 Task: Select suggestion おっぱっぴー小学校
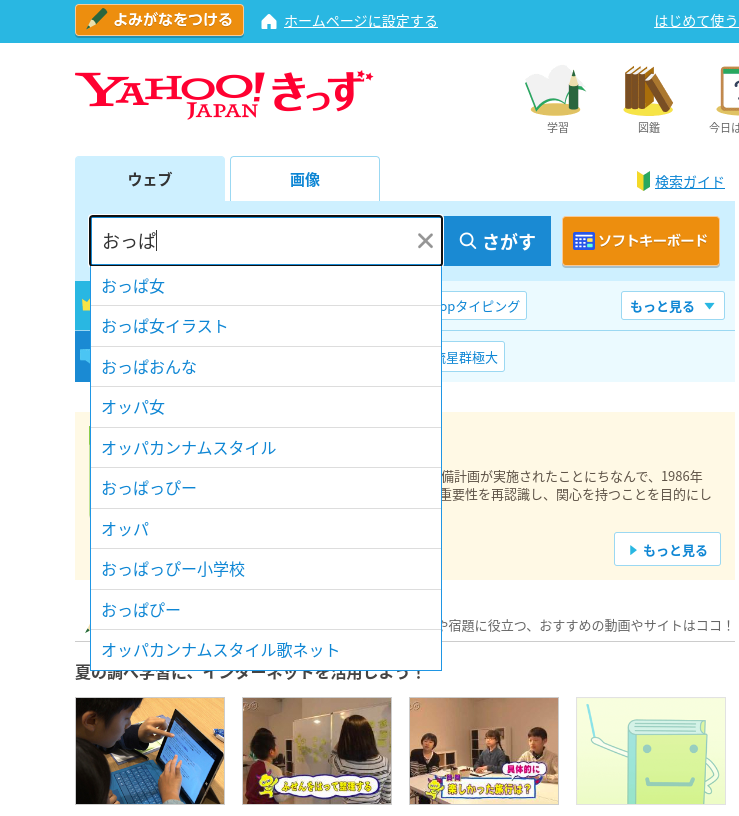click(266, 569)
